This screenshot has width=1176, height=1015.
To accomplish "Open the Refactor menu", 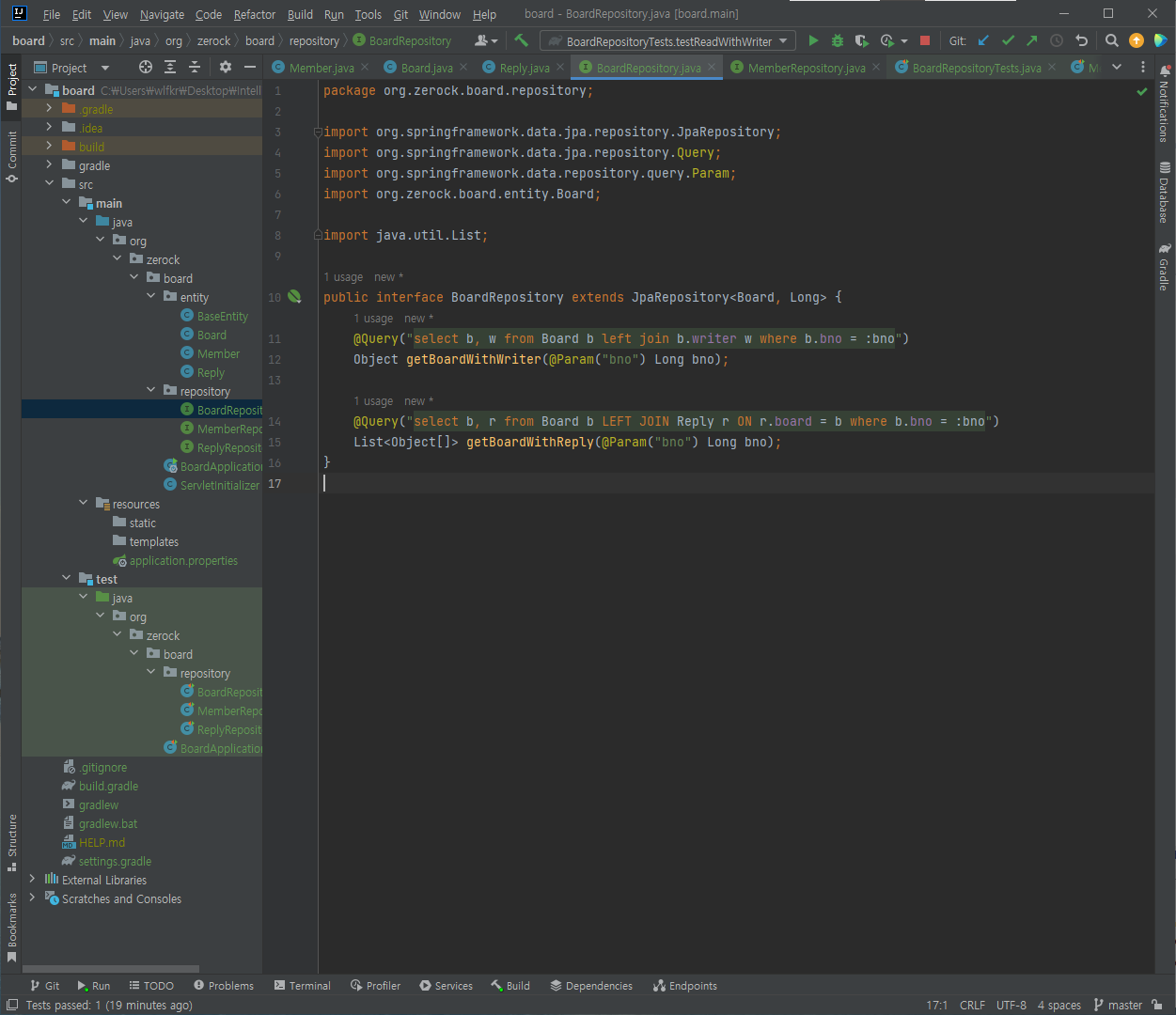I will 255,14.
